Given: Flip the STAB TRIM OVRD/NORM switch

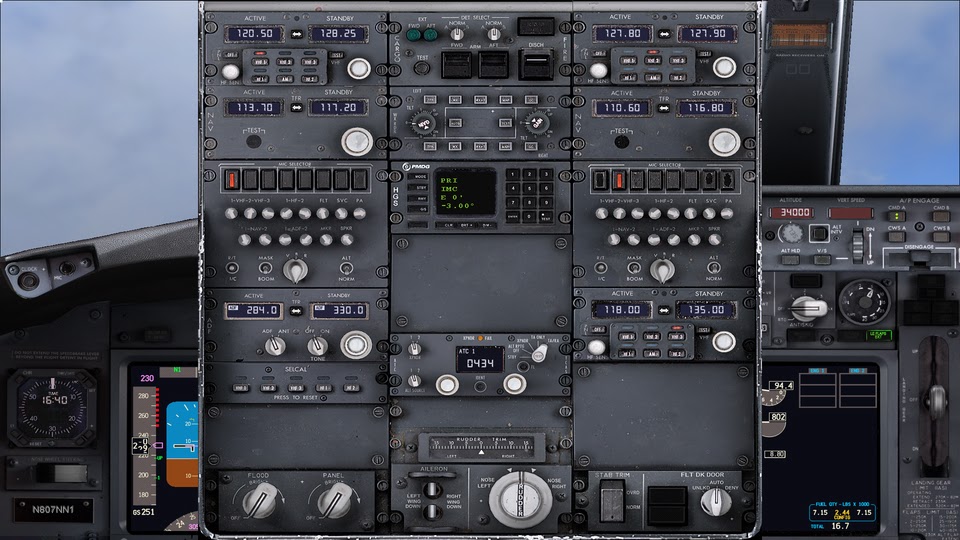Looking at the screenshot, I should click(612, 501).
